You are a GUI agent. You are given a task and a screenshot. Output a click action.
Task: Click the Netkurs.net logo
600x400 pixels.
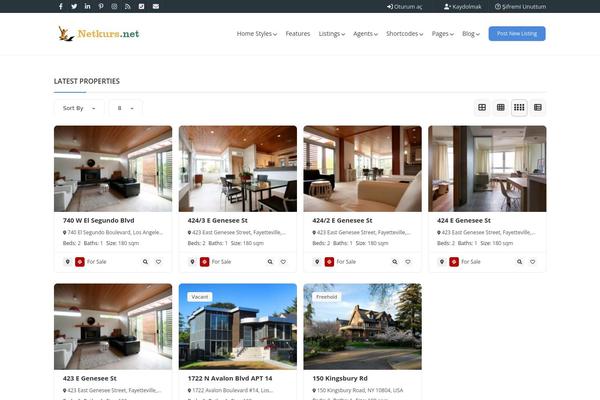tap(99, 34)
